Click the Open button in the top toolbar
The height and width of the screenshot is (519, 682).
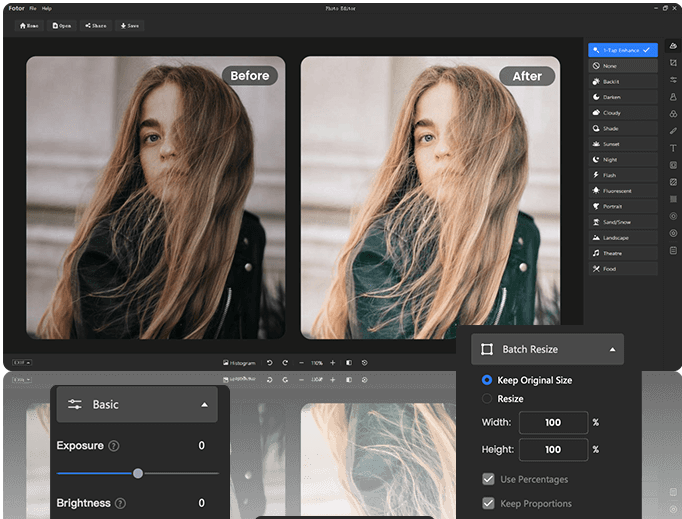tap(62, 26)
